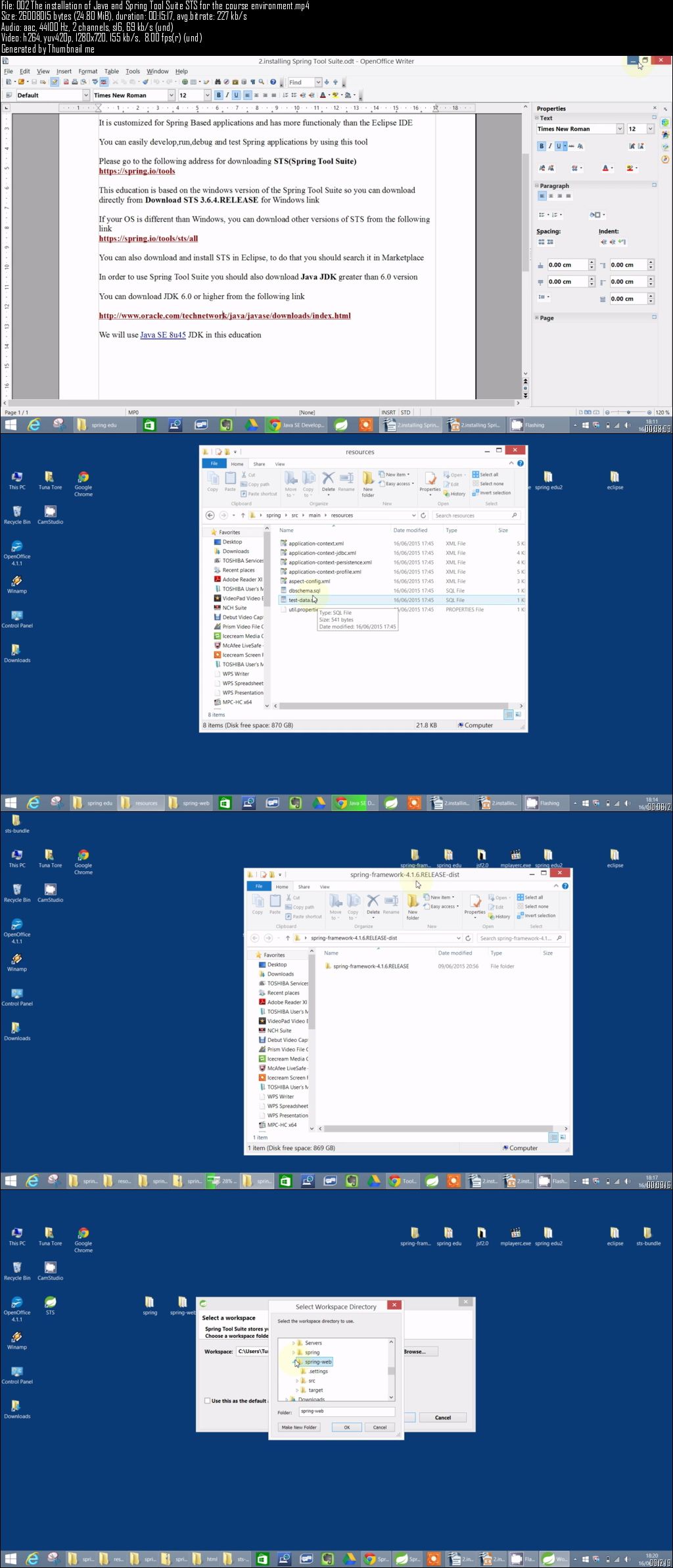Click Select all in the resources window ribbon
673x1568 pixels.
click(486, 475)
